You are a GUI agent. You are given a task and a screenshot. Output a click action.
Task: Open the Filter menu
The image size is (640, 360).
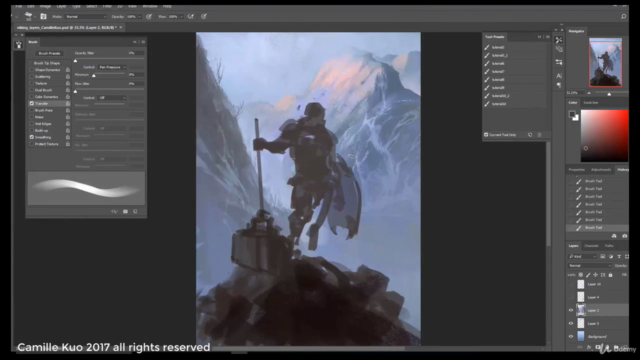(x=107, y=6)
